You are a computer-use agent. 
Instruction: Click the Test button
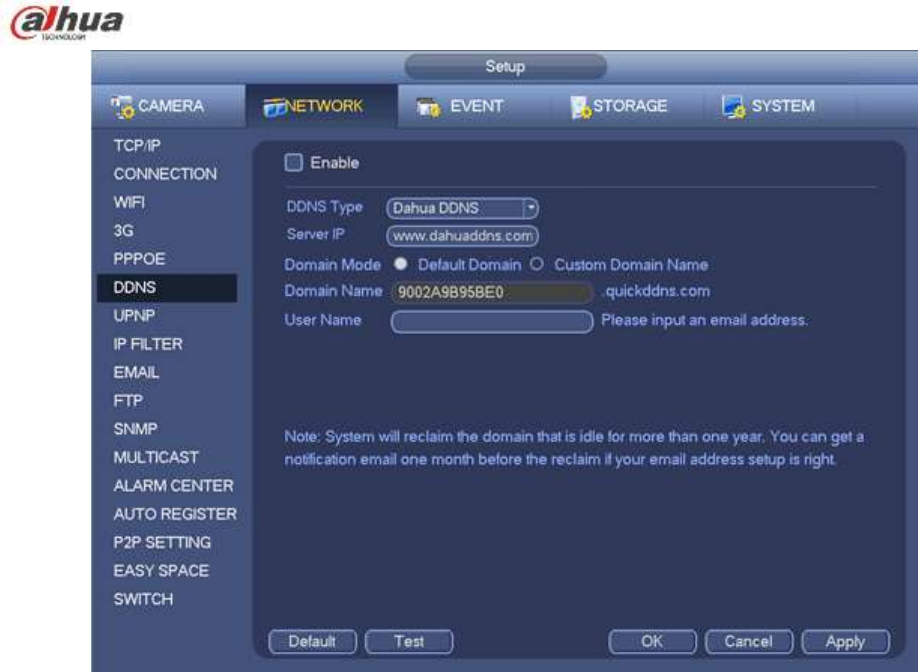tap(409, 642)
